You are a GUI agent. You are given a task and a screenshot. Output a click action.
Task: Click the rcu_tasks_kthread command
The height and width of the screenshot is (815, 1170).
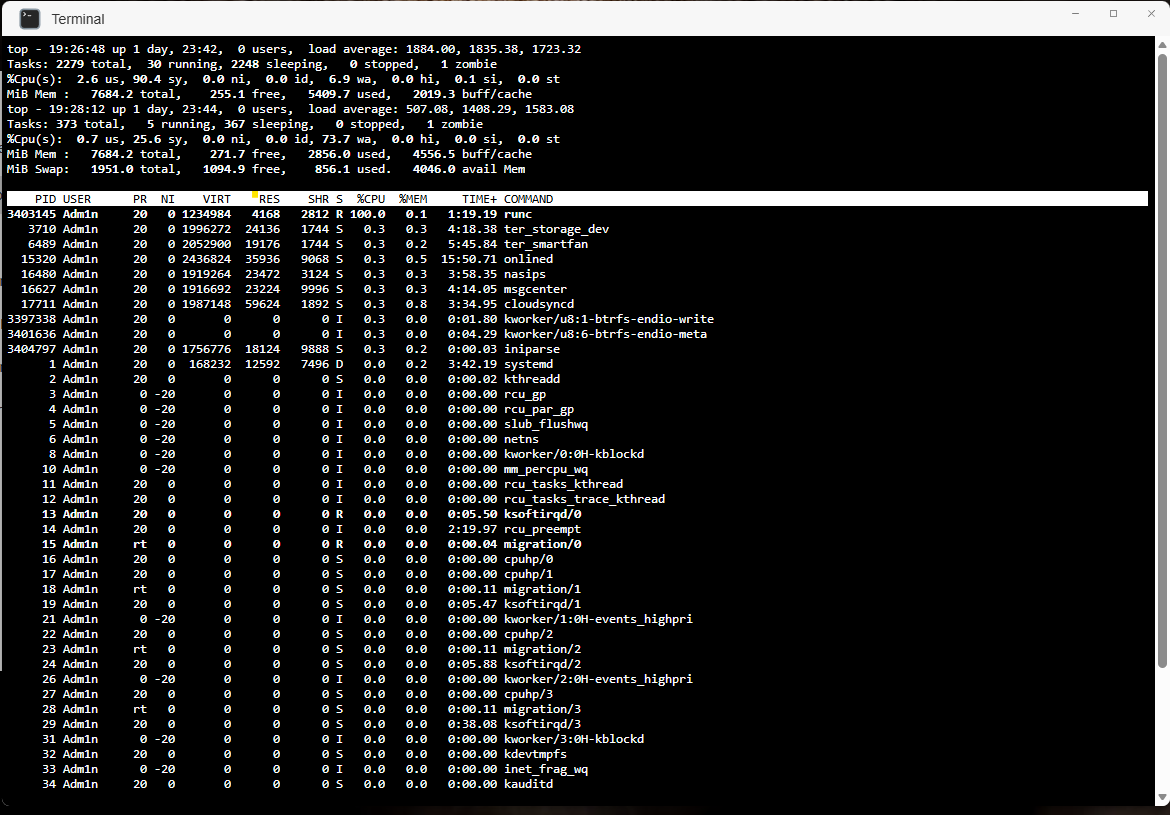pyautogui.click(x=563, y=484)
